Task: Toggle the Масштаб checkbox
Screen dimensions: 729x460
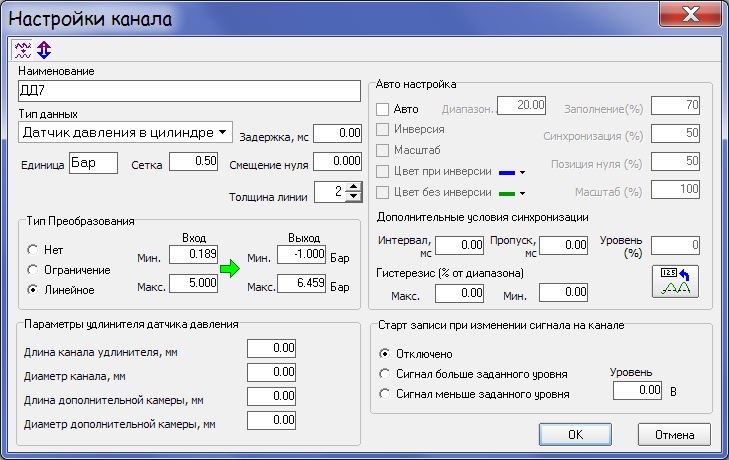Action: [x=382, y=150]
